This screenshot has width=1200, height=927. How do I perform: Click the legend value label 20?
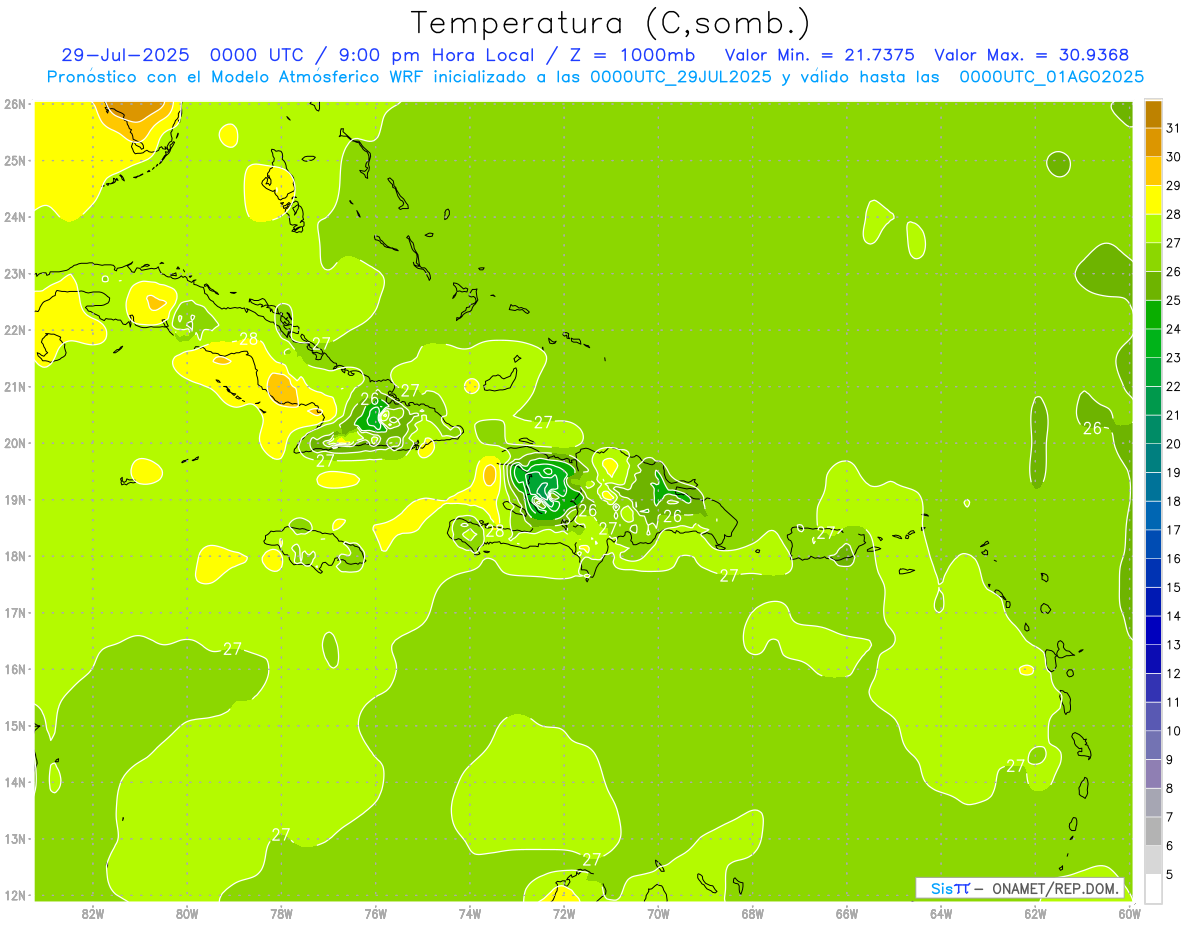coord(1174,444)
